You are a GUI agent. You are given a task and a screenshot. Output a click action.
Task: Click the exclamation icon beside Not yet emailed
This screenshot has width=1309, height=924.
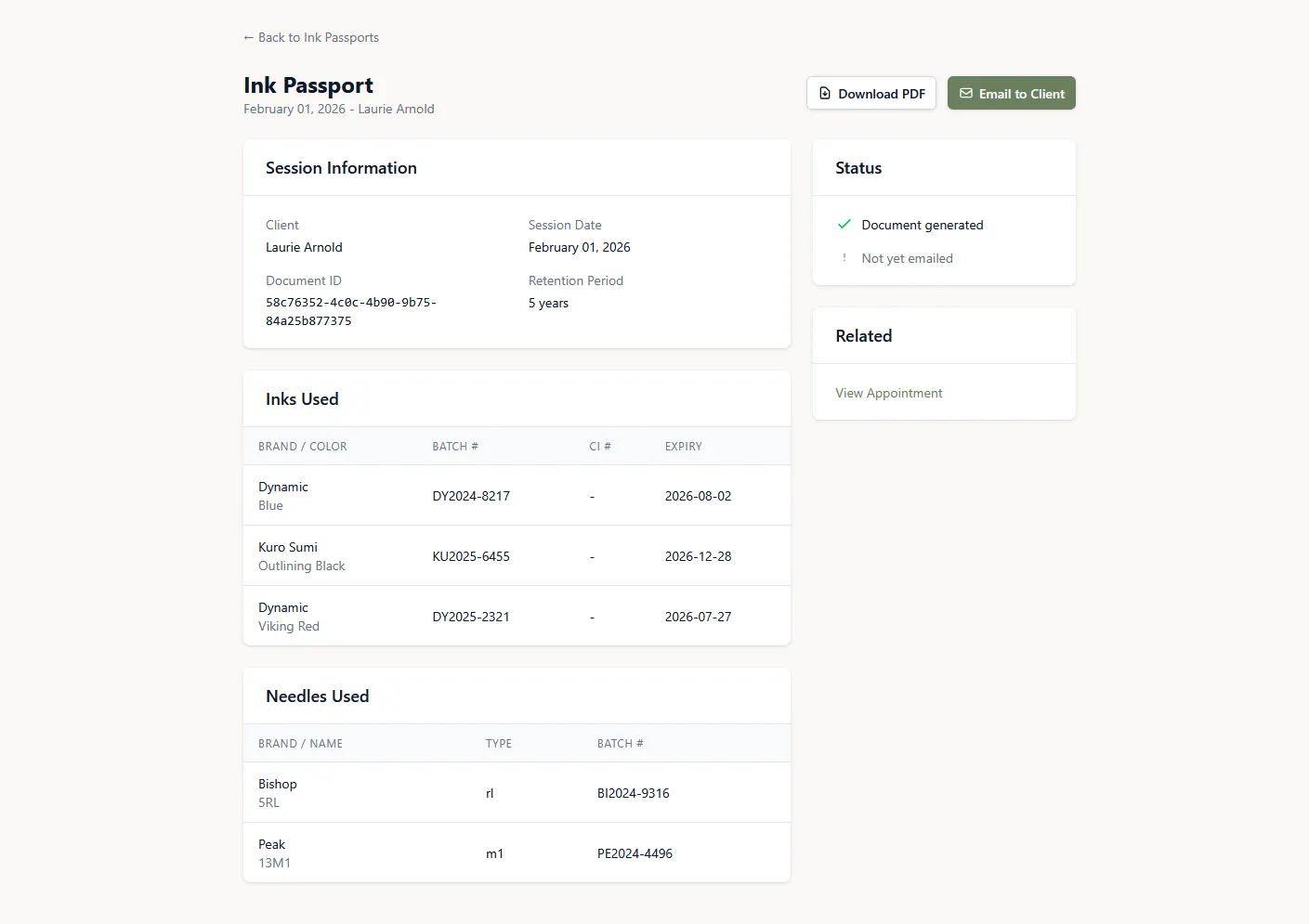pyautogui.click(x=844, y=258)
